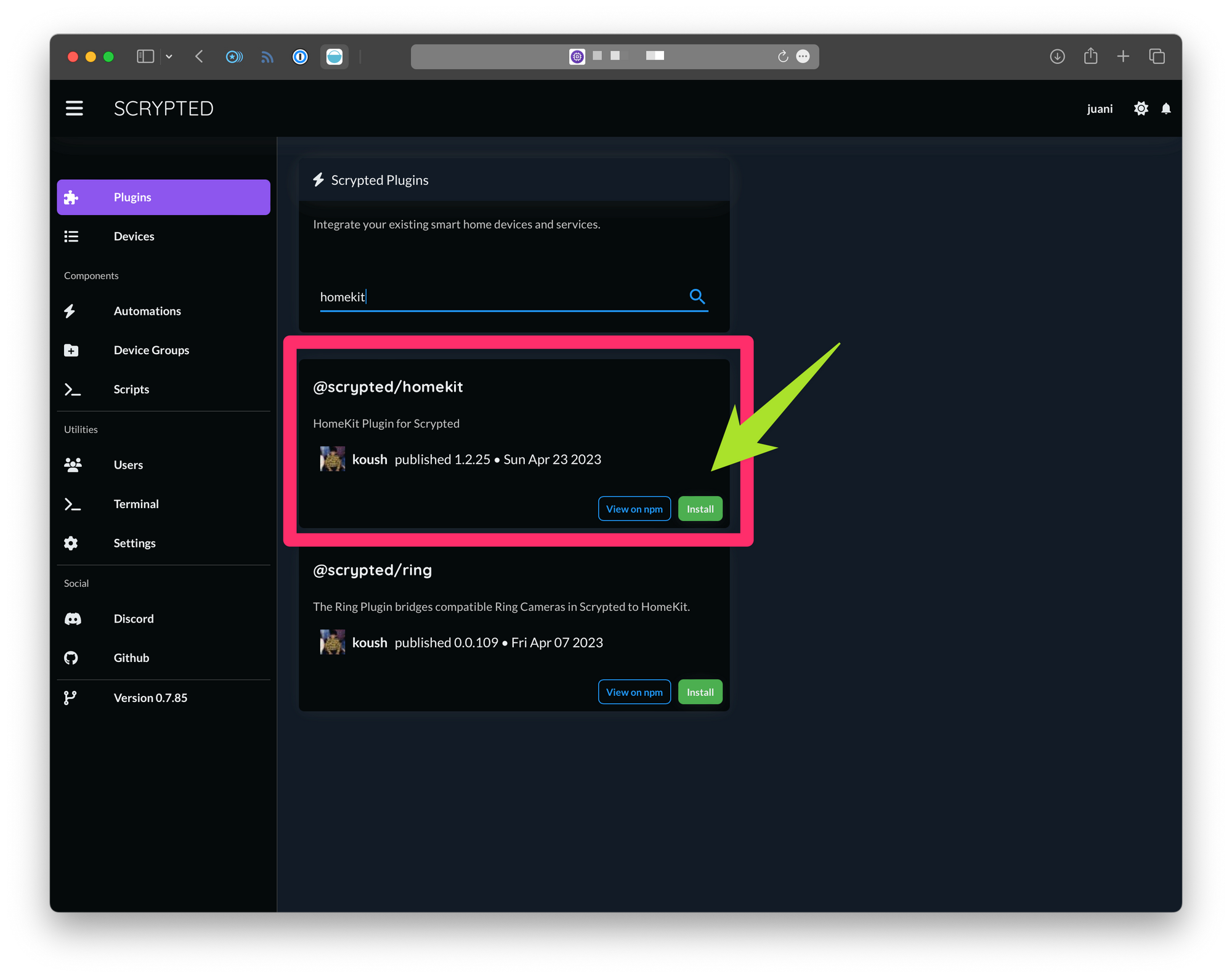Open the Scripts page

click(x=163, y=389)
